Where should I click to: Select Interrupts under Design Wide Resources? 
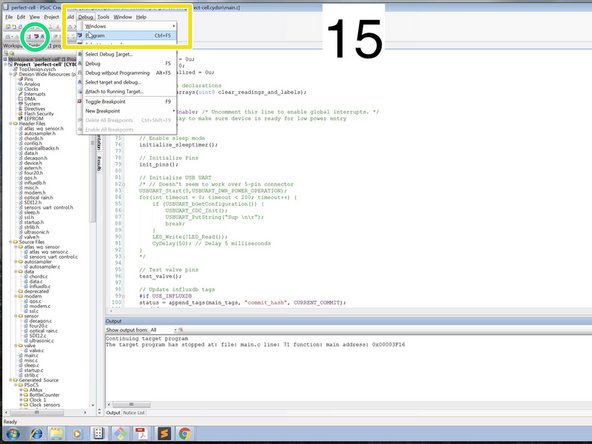point(34,94)
